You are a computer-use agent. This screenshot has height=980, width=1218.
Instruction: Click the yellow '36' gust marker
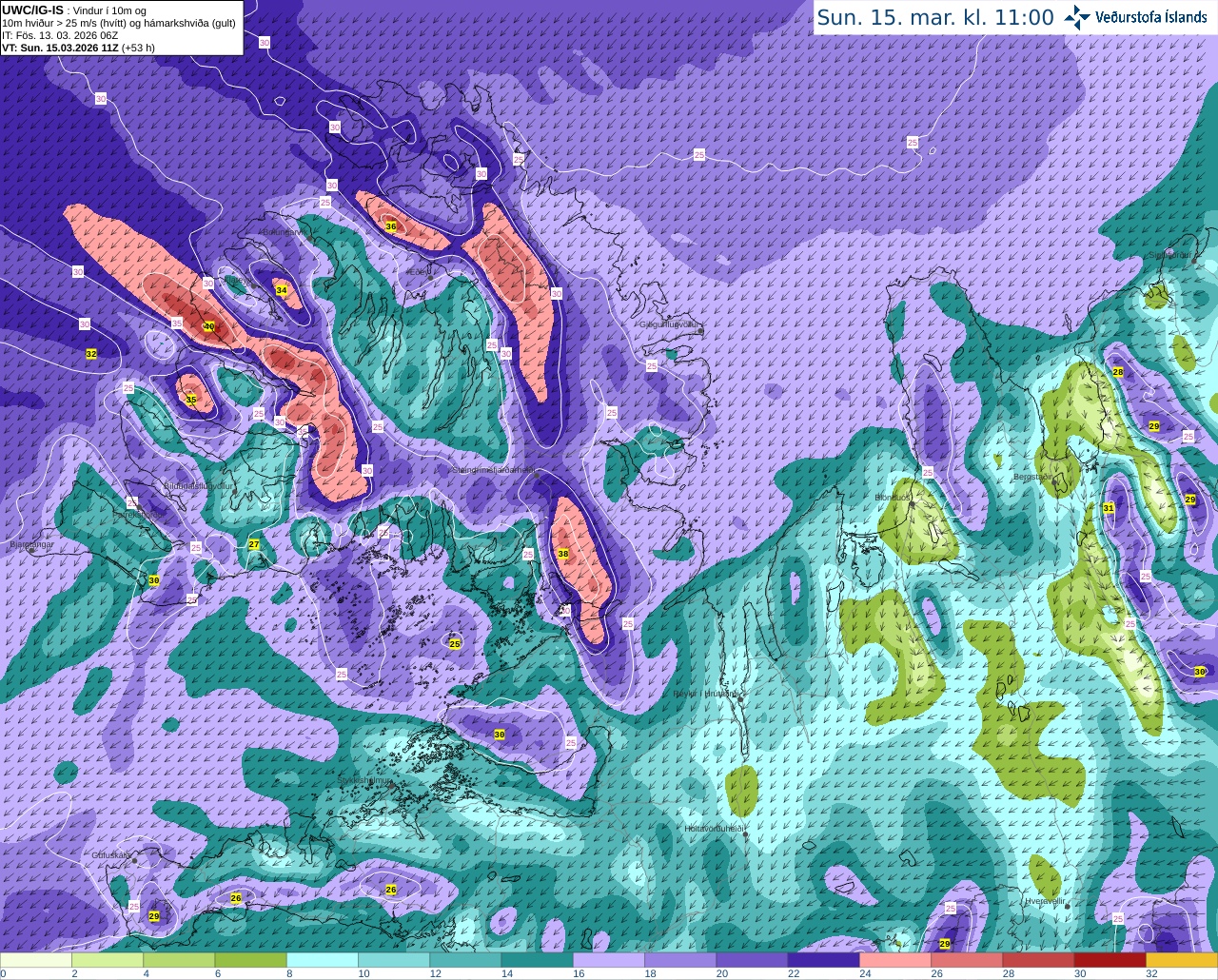pos(390,226)
